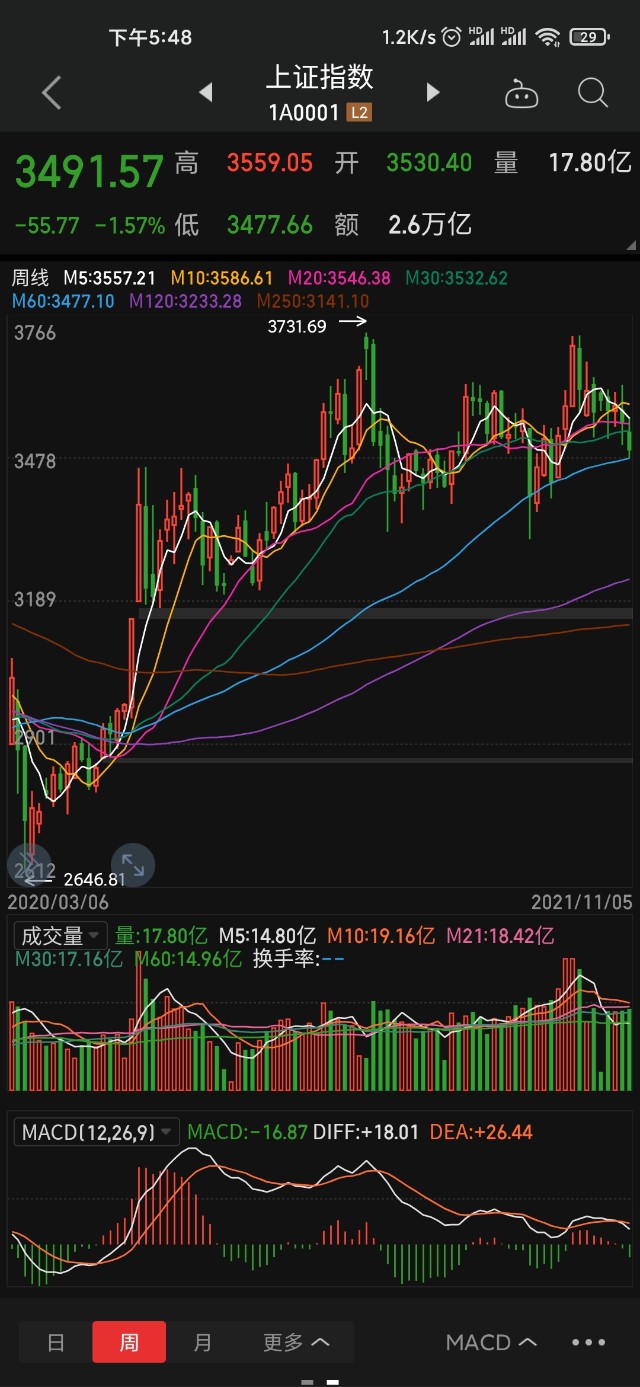Tap the alarm clock status icon
Image resolution: width=640 pixels, height=1387 pixels.
click(x=452, y=37)
